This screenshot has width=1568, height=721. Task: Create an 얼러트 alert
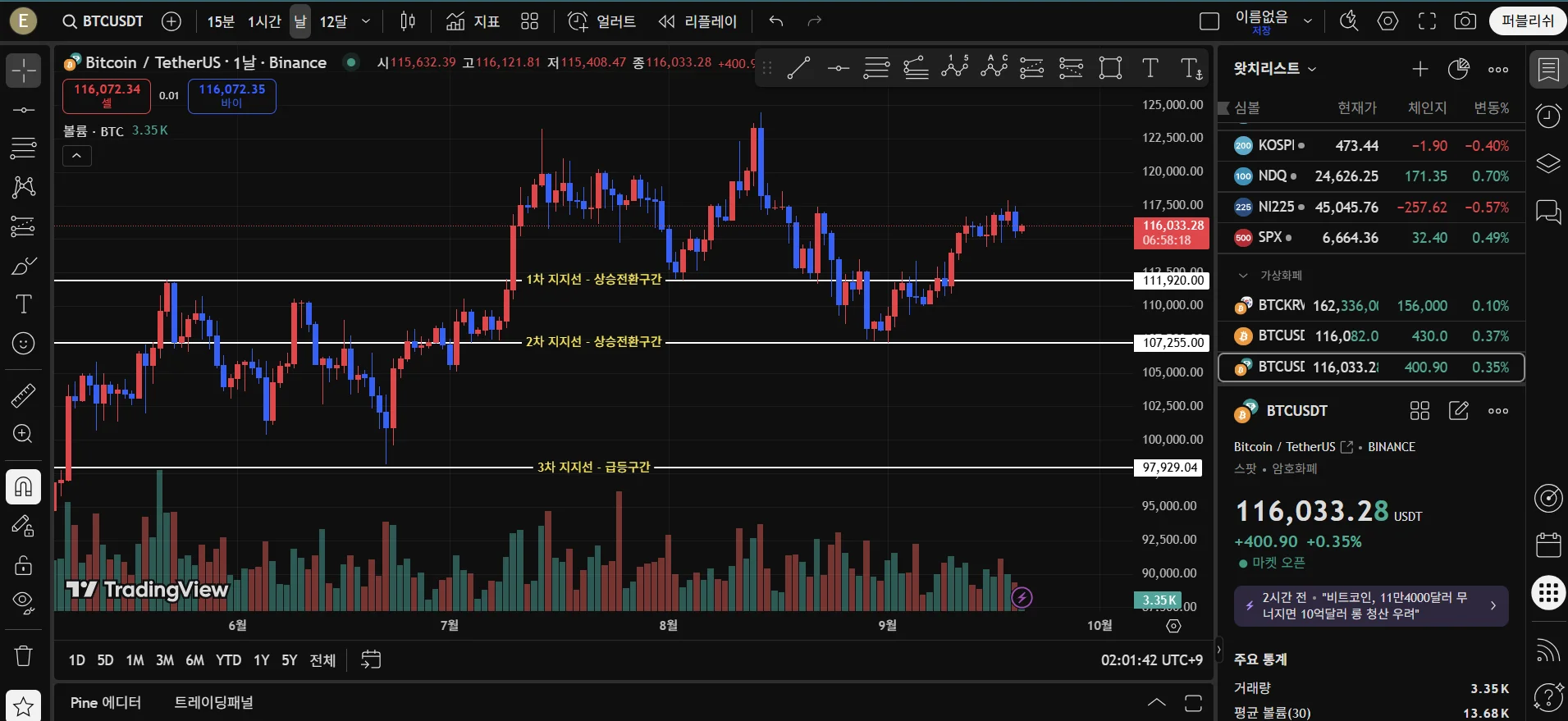(x=602, y=21)
